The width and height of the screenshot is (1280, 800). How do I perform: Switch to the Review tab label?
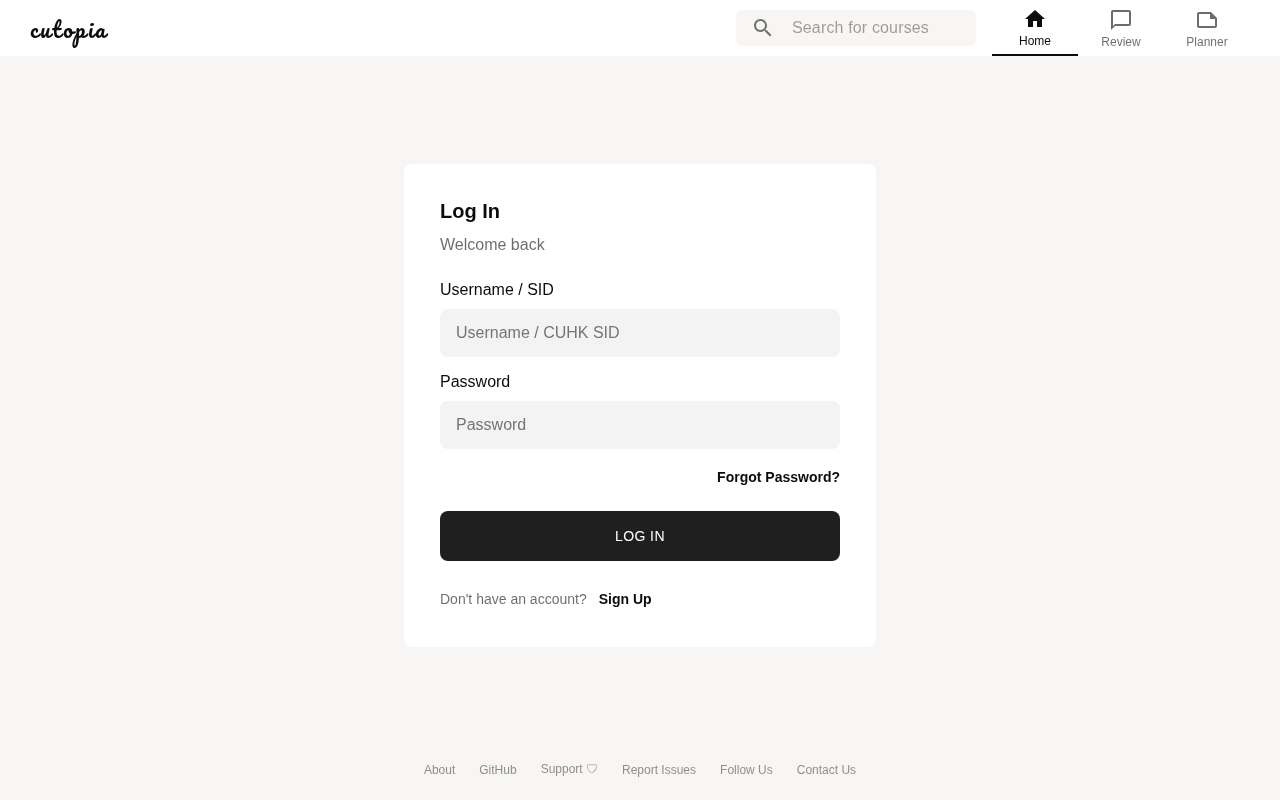(x=1121, y=42)
